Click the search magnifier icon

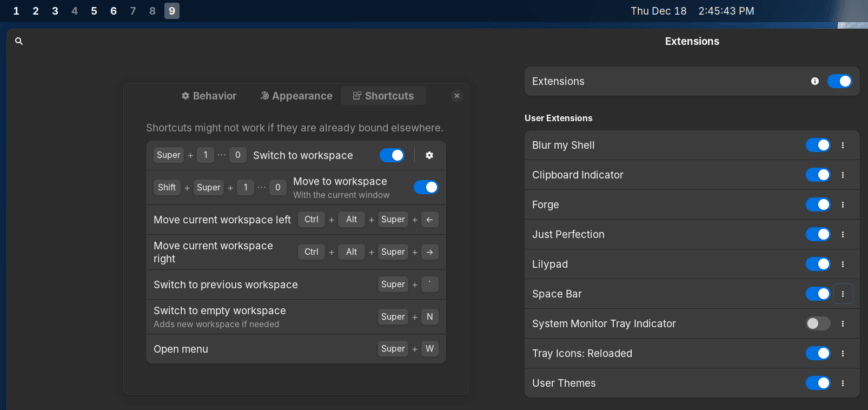[x=19, y=41]
